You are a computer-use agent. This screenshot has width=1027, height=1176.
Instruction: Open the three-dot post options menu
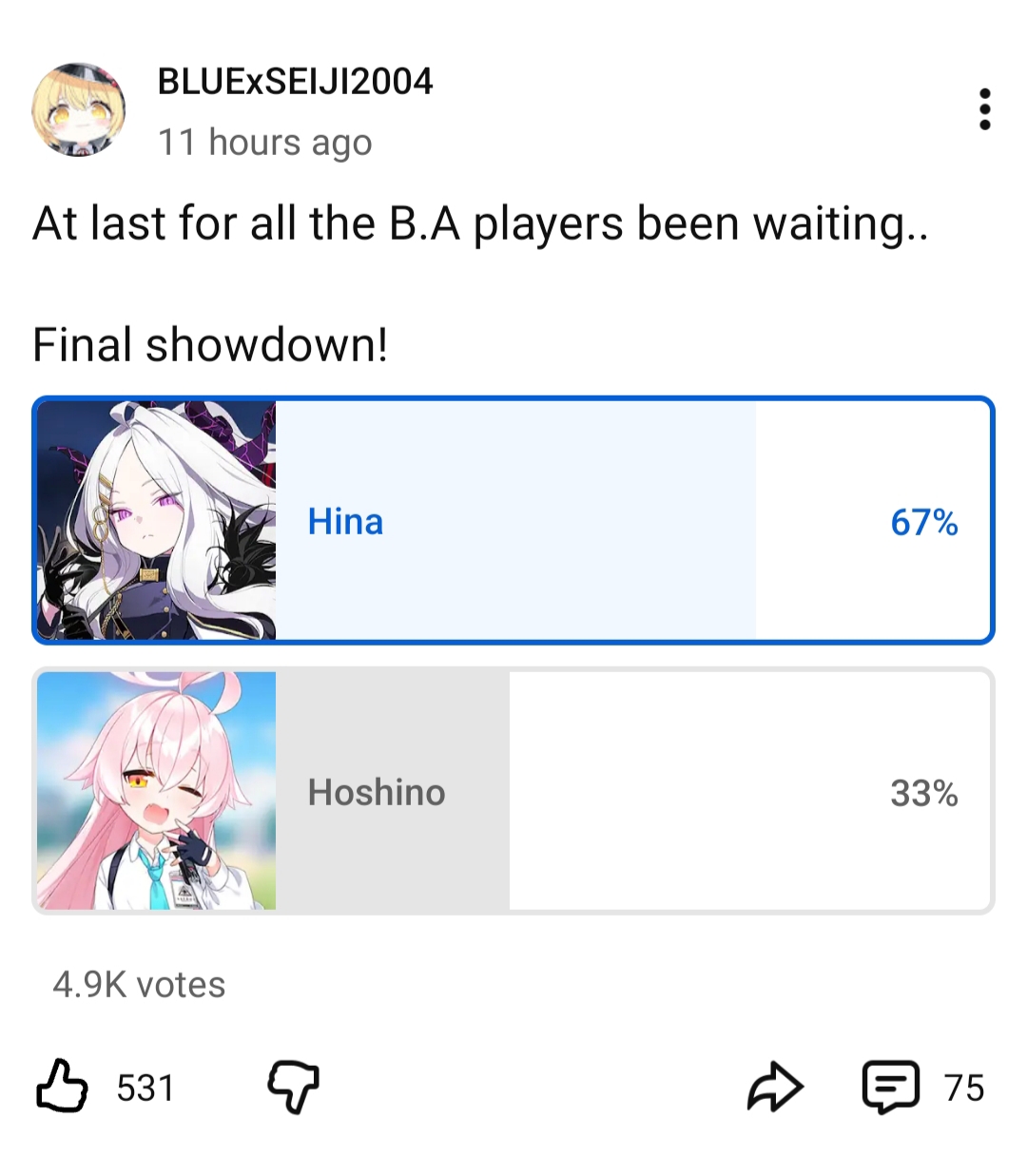point(984,109)
